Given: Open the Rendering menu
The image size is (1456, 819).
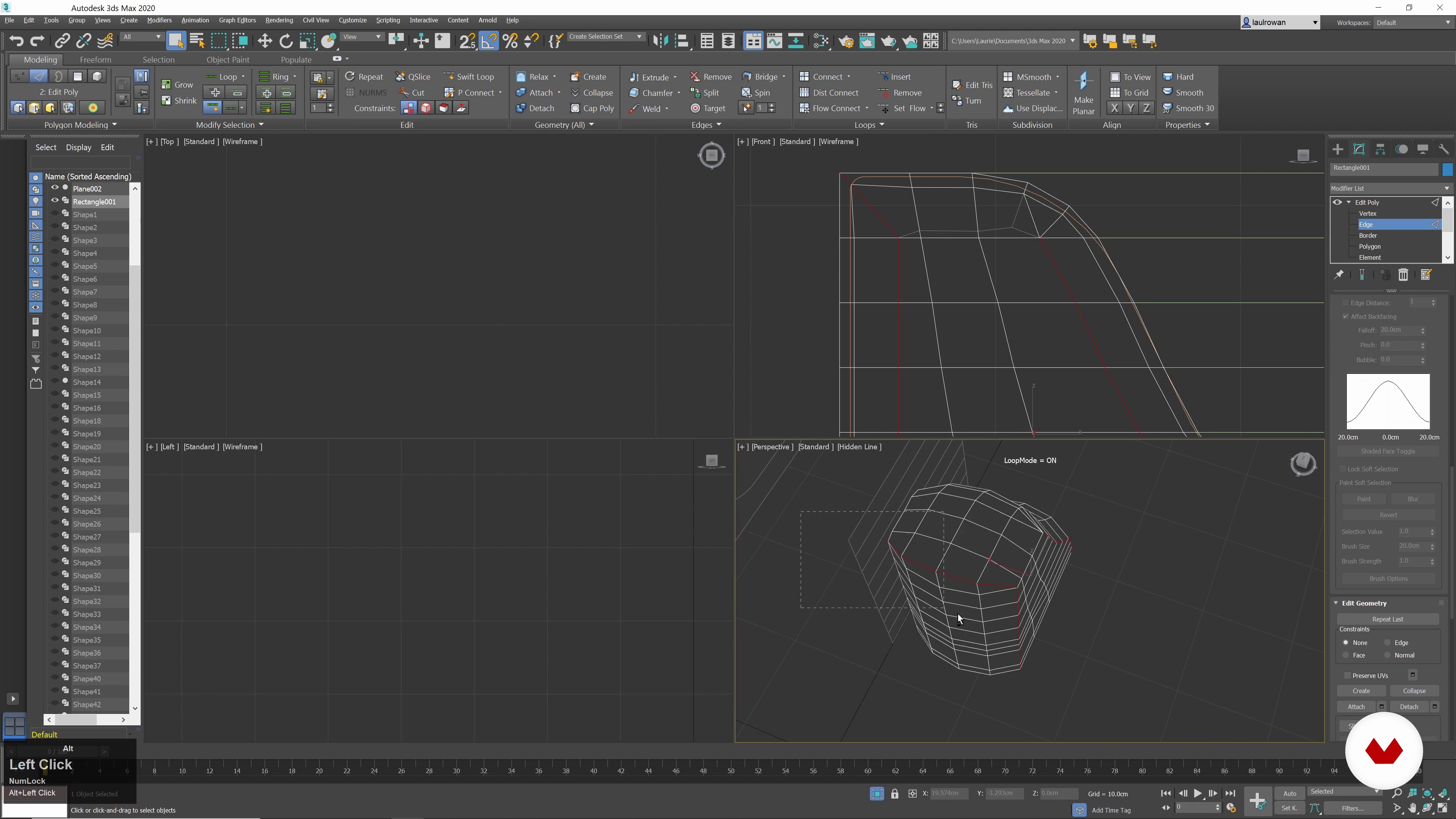Looking at the screenshot, I should tap(279, 20).
